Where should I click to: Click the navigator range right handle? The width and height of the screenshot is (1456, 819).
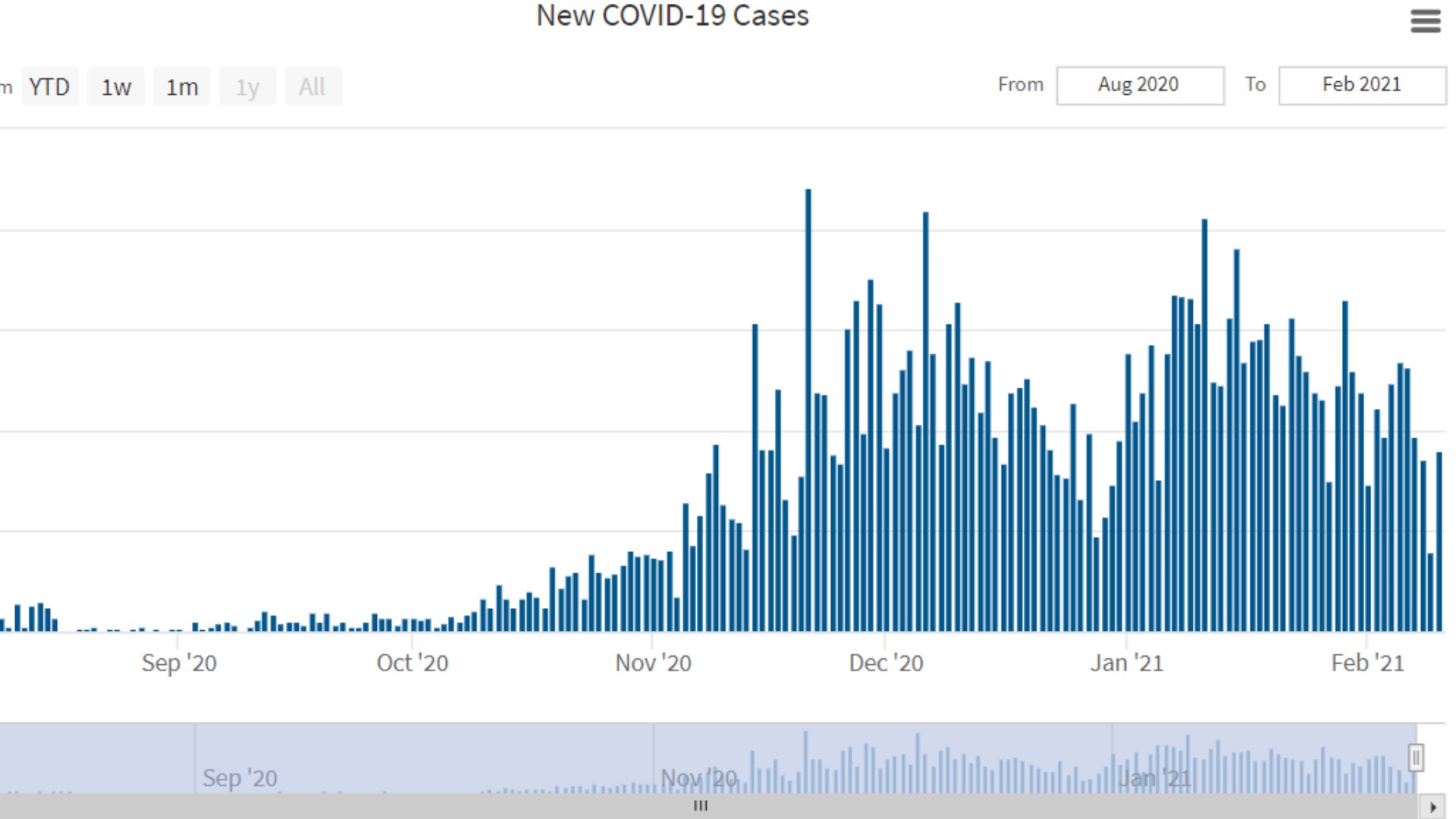[1416, 758]
